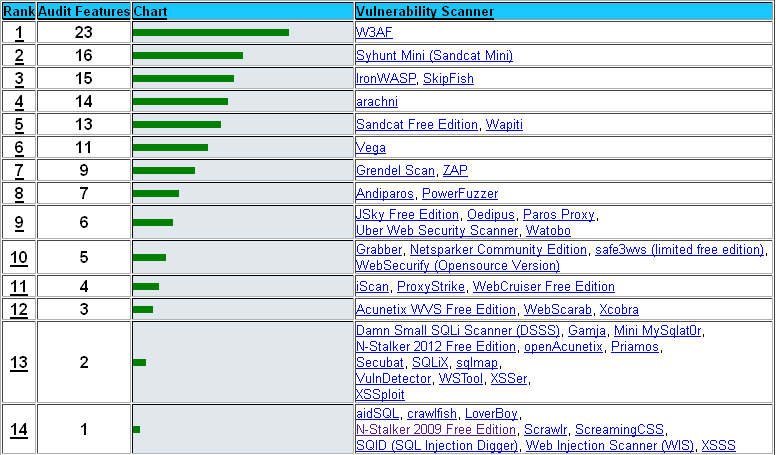The image size is (776, 455).
Task: Open the Scrawlr link
Action: pos(545,430)
